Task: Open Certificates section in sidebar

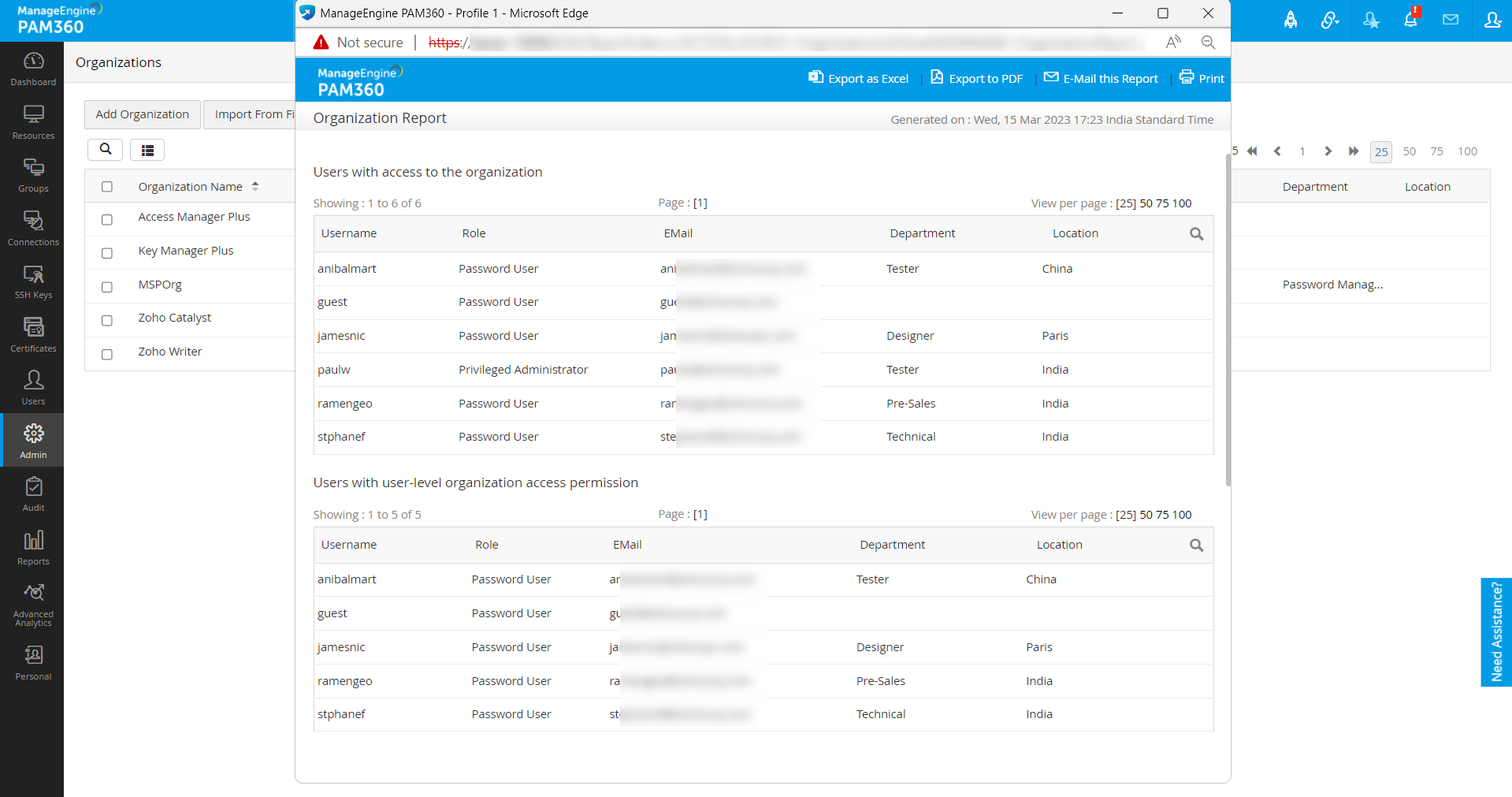Action: point(33,335)
